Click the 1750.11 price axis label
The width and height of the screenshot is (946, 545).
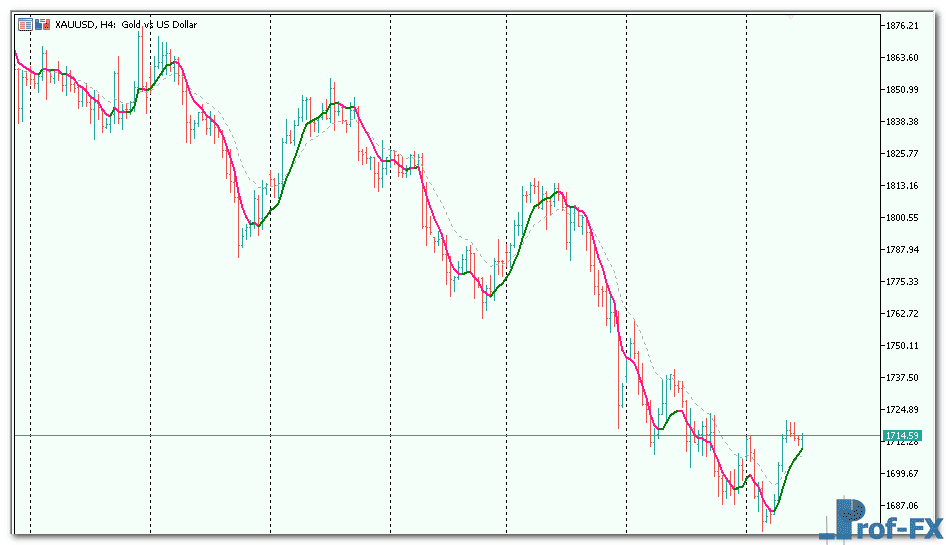point(901,346)
